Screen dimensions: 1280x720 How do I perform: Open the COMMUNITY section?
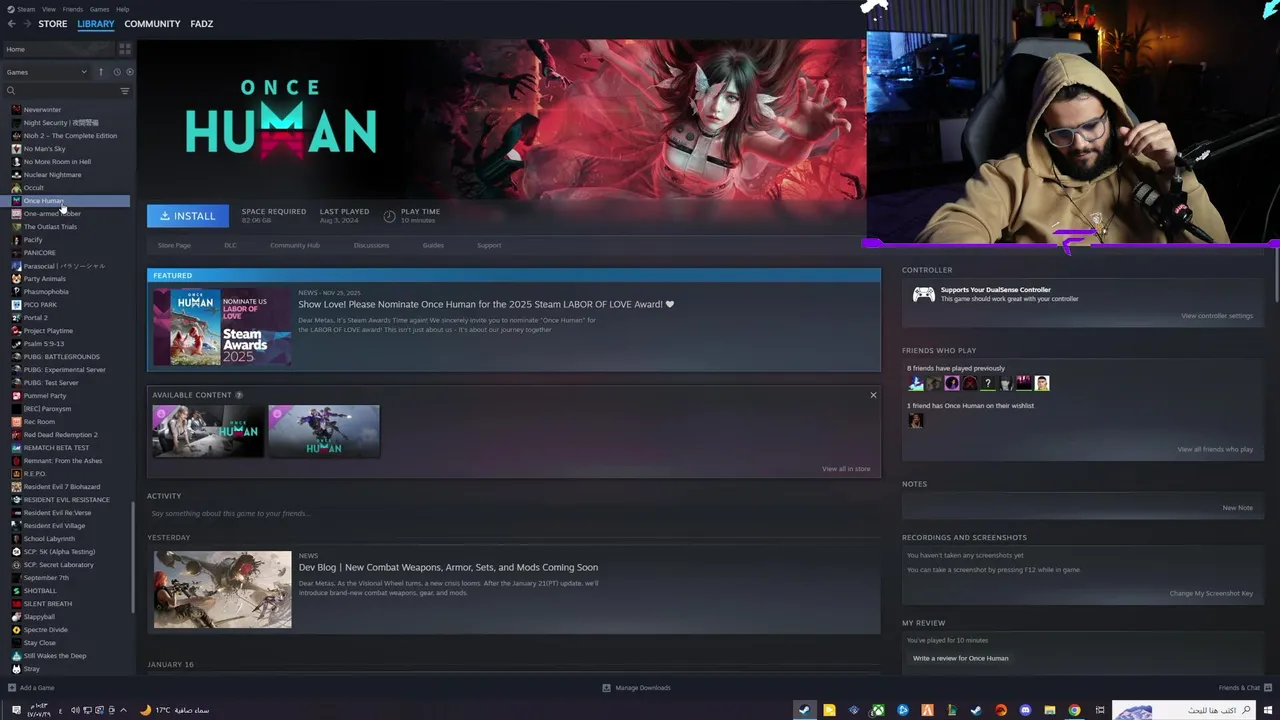(152, 24)
